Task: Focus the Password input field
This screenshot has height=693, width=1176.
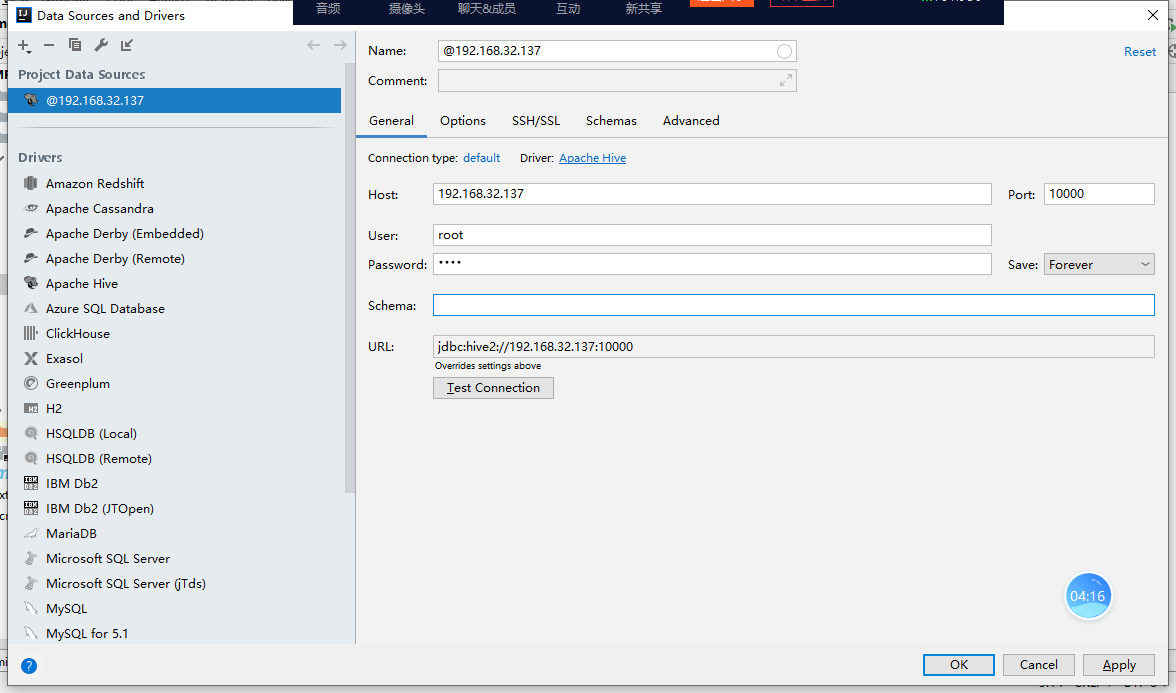Action: [712, 264]
